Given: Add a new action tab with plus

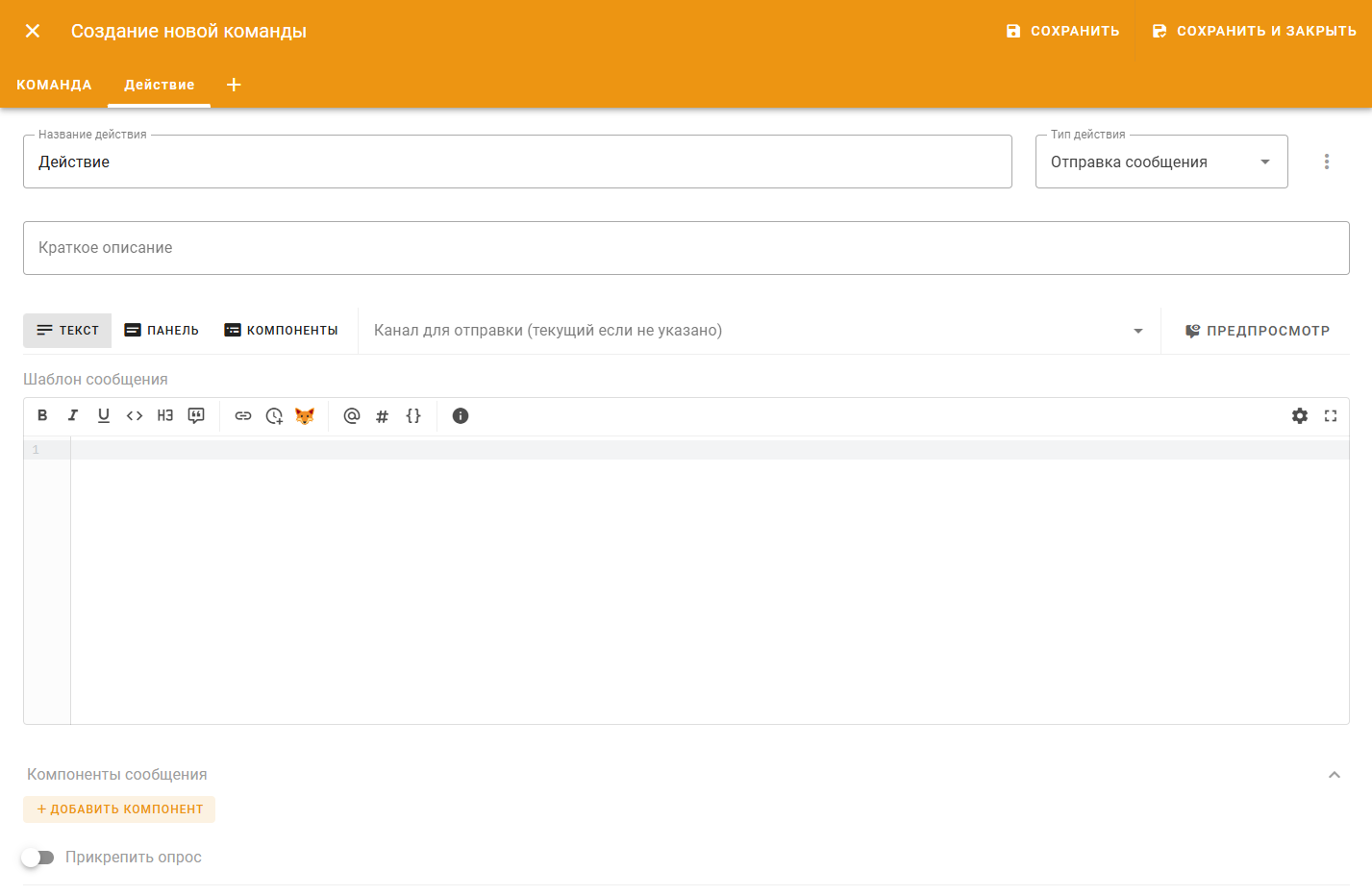Looking at the screenshot, I should coord(234,85).
